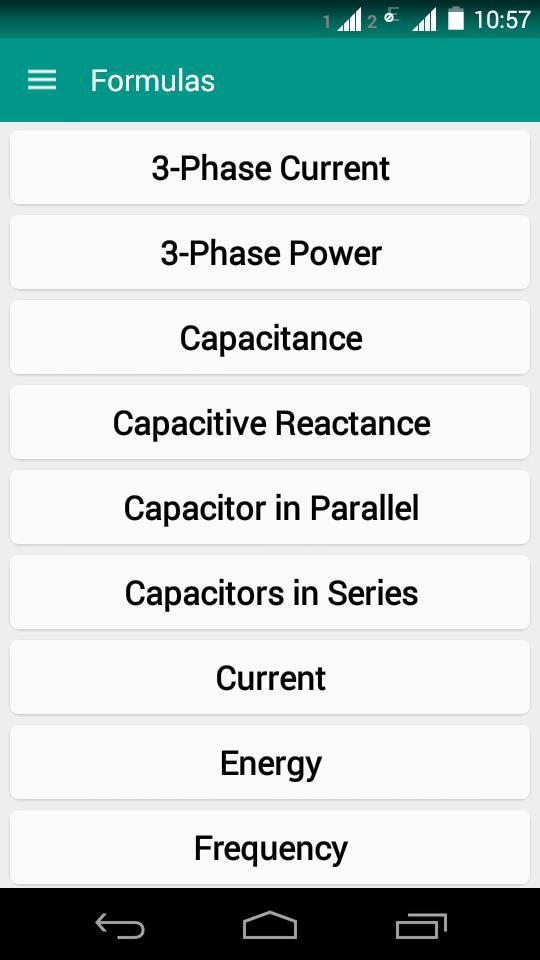Open the Current formula
This screenshot has width=540, height=960.
pos(270,678)
